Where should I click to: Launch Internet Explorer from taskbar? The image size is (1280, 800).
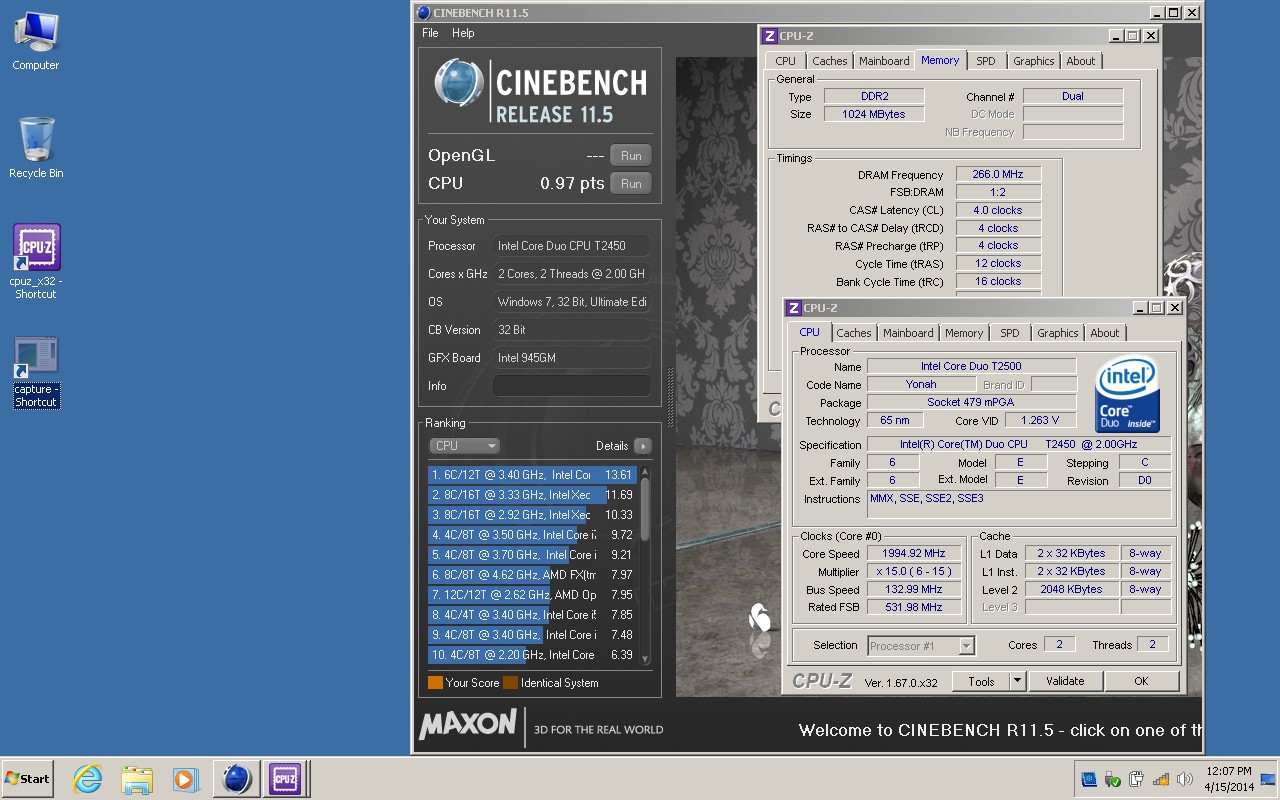(x=88, y=778)
